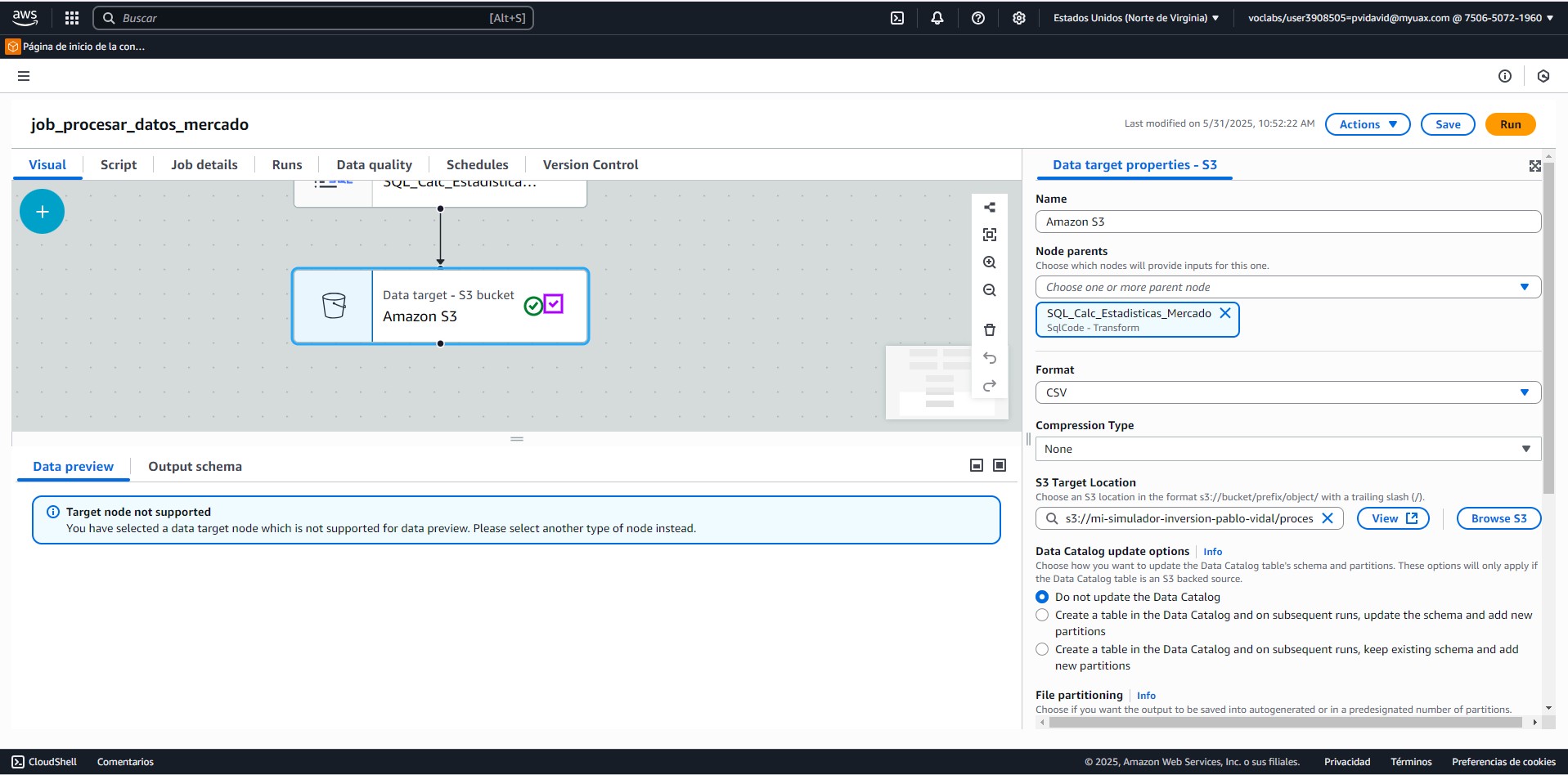Zoom out on the canvas
The image size is (1568, 775).
990,290
